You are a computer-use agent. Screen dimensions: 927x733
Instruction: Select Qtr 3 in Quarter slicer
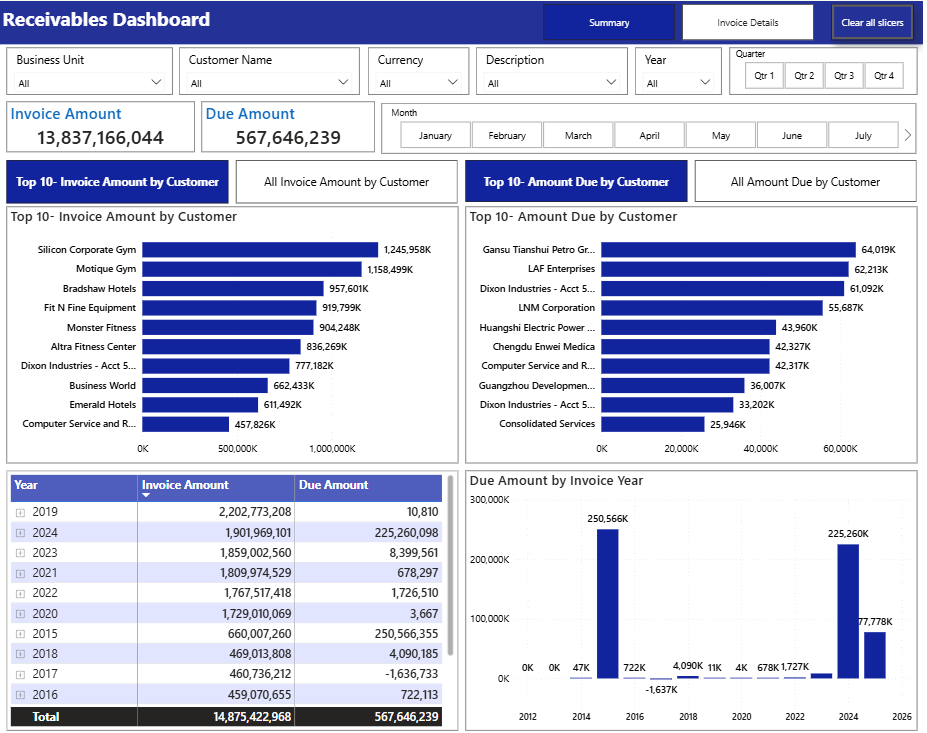(844, 76)
